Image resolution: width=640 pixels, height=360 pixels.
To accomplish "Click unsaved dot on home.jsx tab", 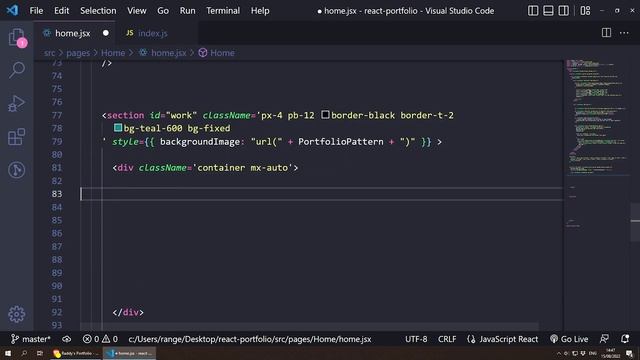I will pos(106,33).
